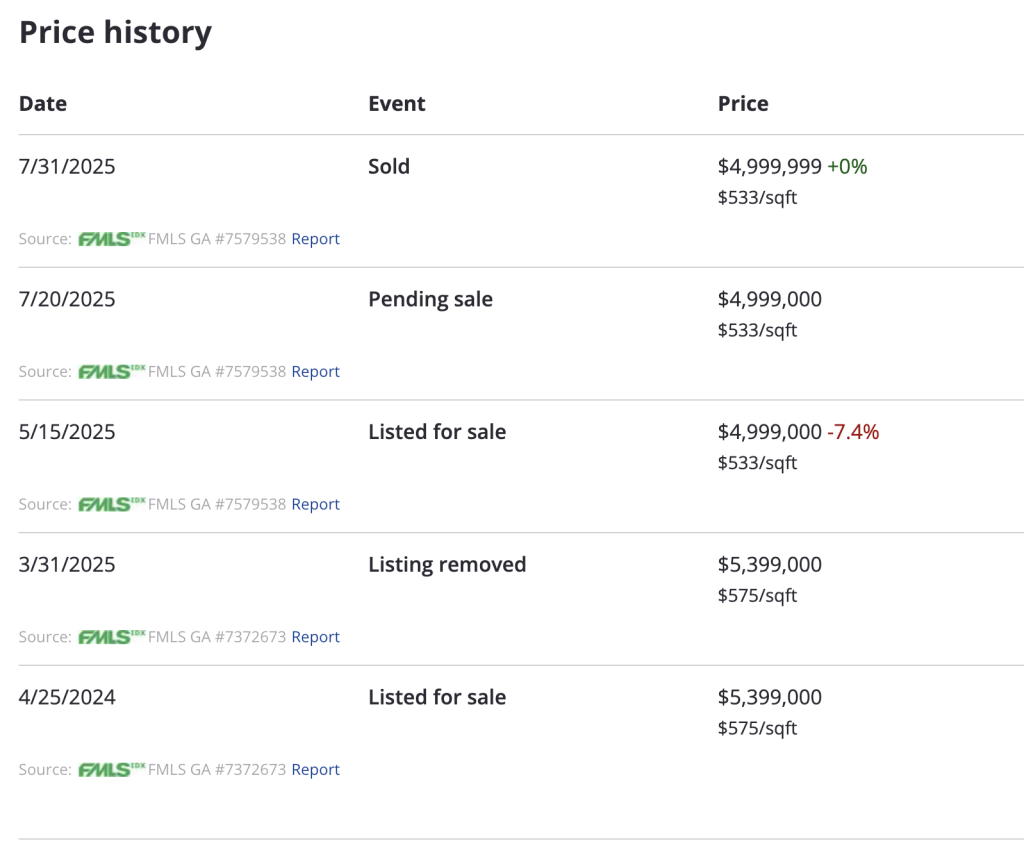The width and height of the screenshot is (1024, 864).
Task: Open Report link for the 7/31/2025 Sold entry
Action: tap(315, 239)
